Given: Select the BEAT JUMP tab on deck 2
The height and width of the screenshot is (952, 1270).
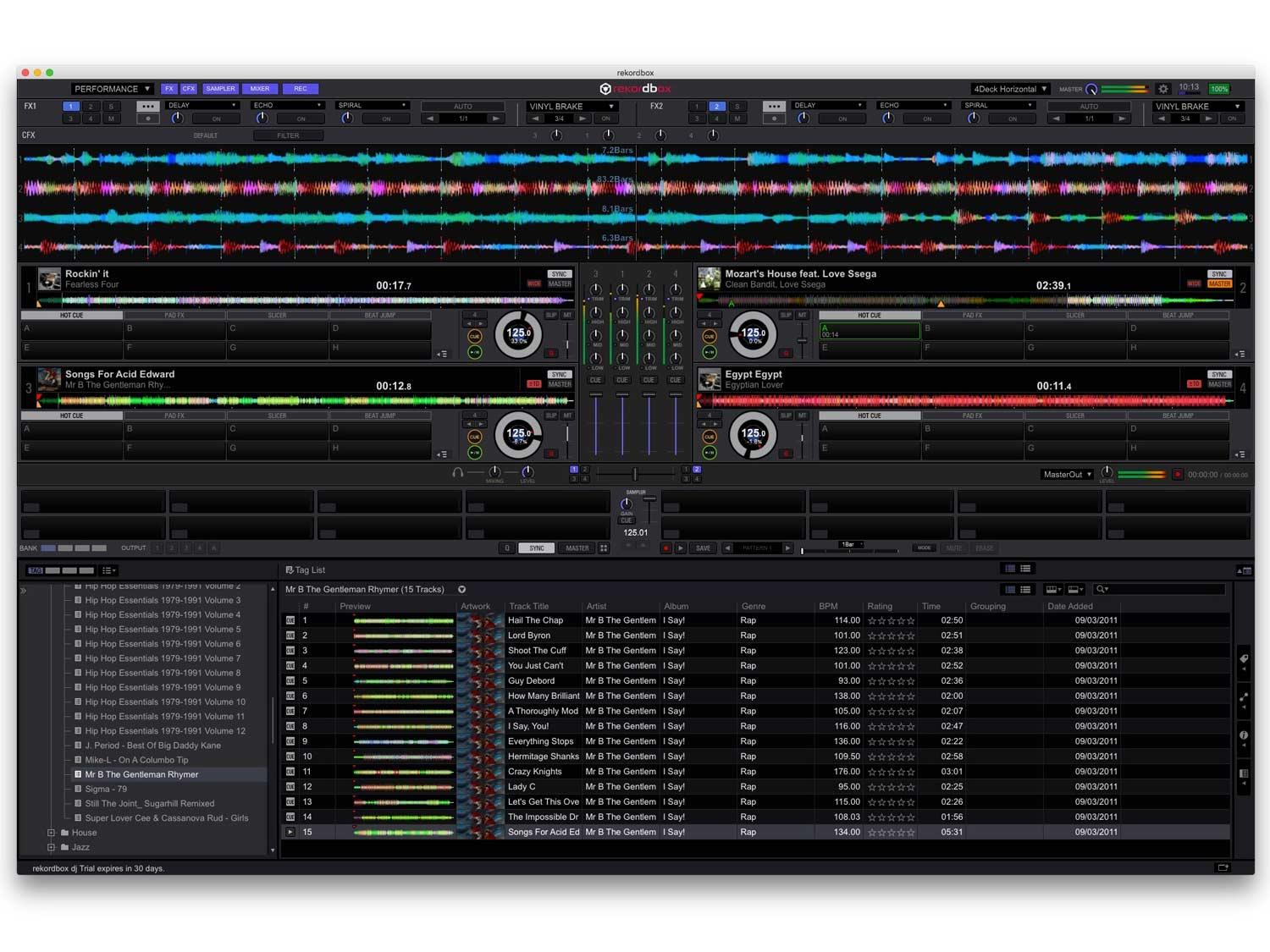Looking at the screenshot, I should pos(1177,316).
